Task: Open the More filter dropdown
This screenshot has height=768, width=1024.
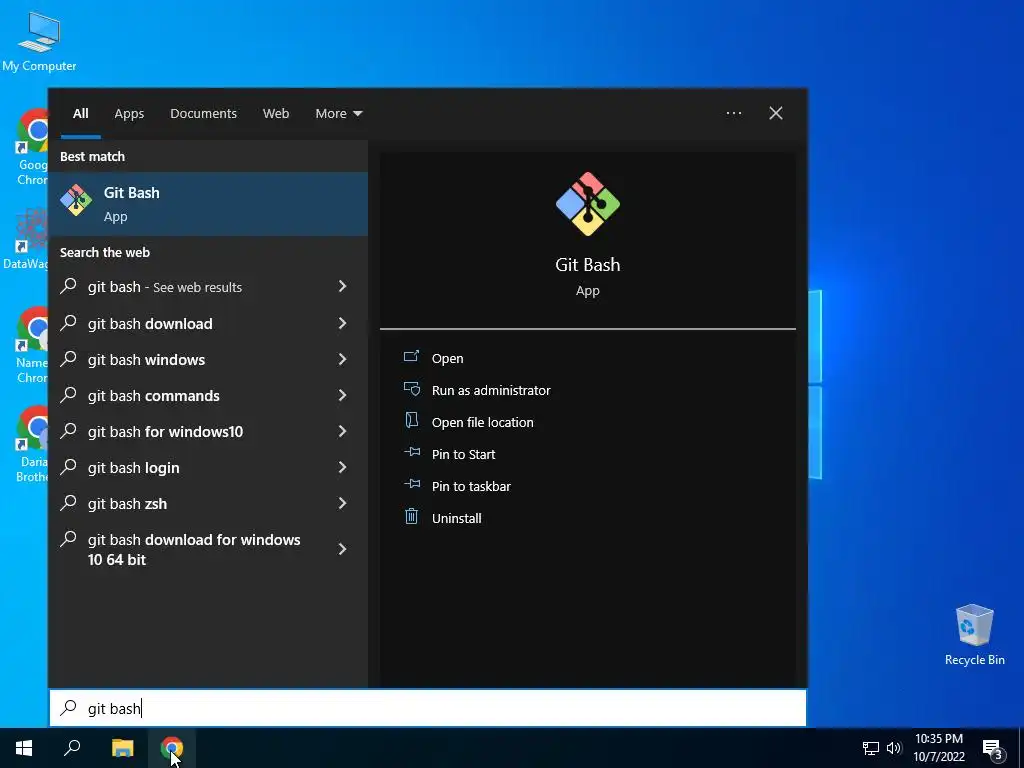Action: [338, 113]
